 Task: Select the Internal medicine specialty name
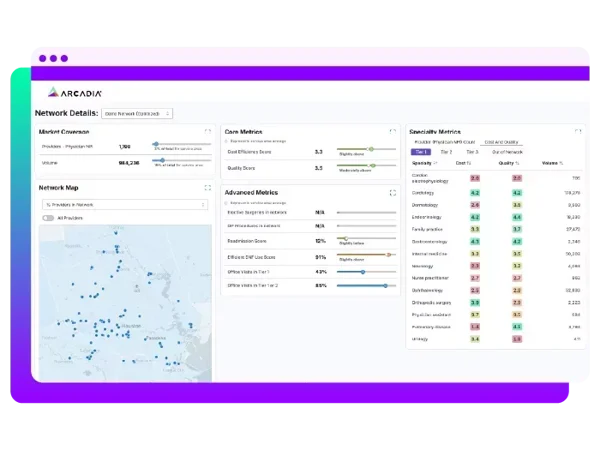pyautogui.click(x=429, y=254)
